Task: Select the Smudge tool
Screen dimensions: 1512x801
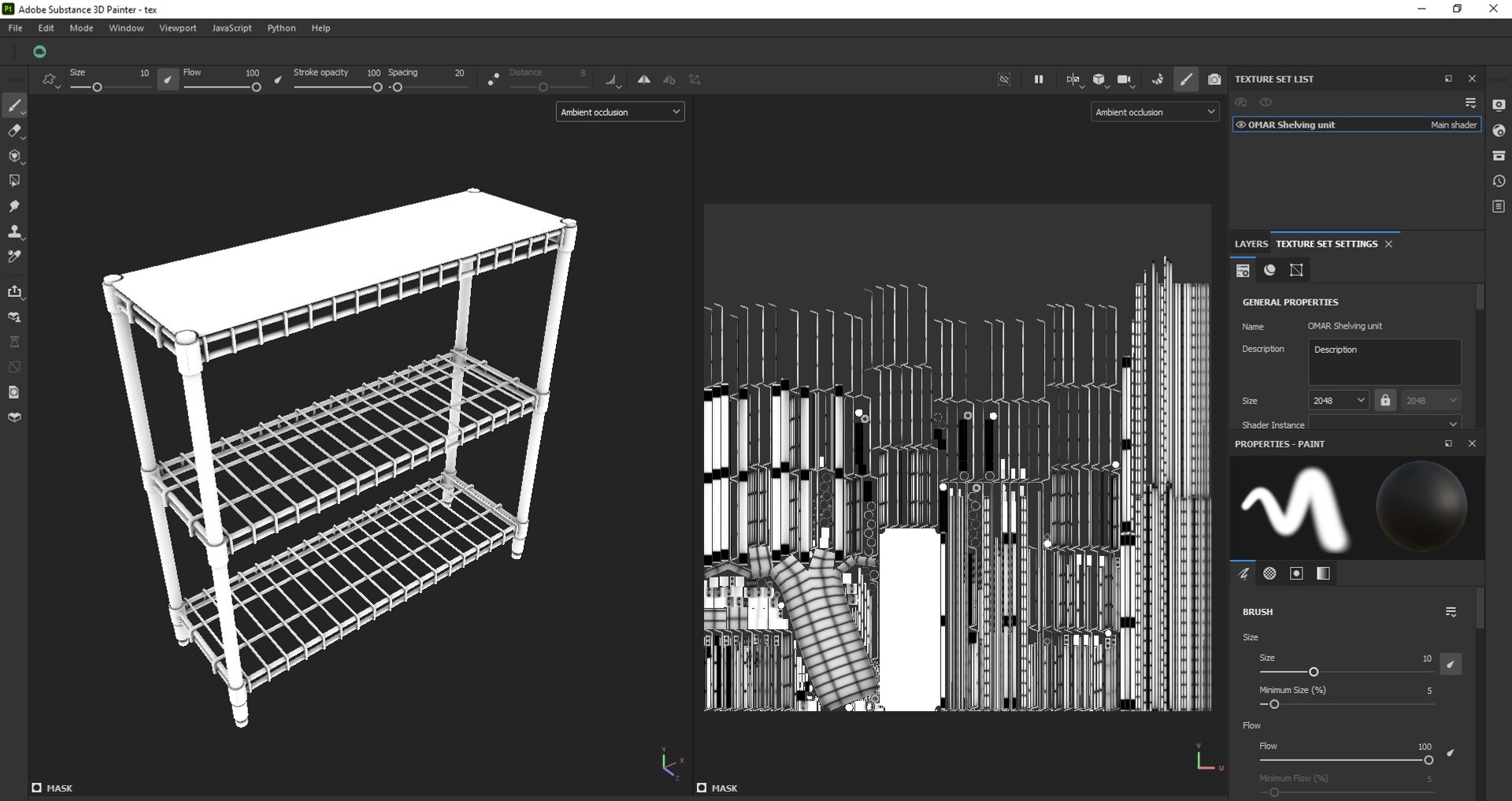Action: pos(14,206)
